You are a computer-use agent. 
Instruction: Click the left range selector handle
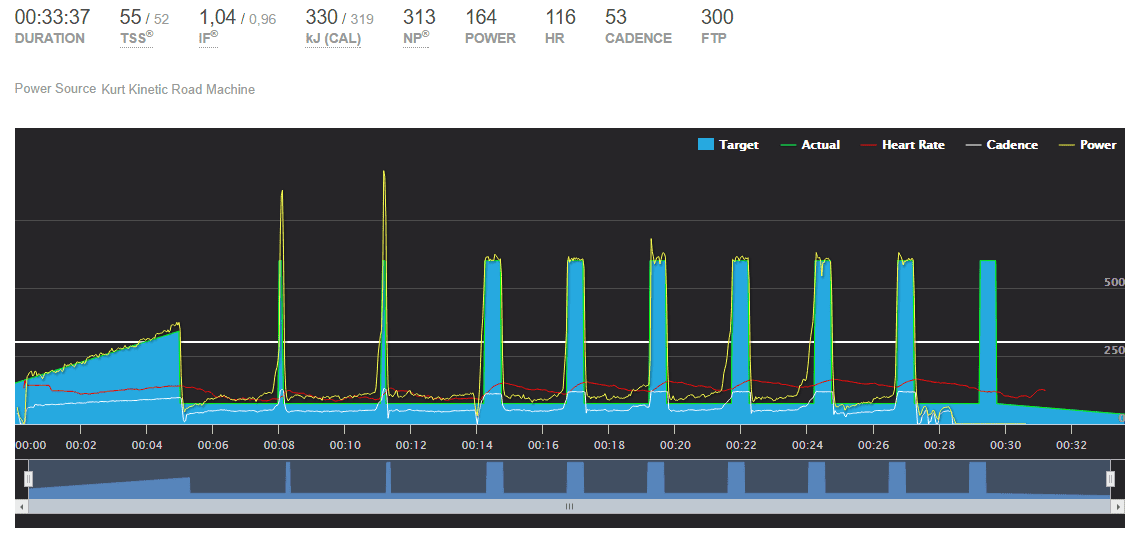pyautogui.click(x=28, y=480)
